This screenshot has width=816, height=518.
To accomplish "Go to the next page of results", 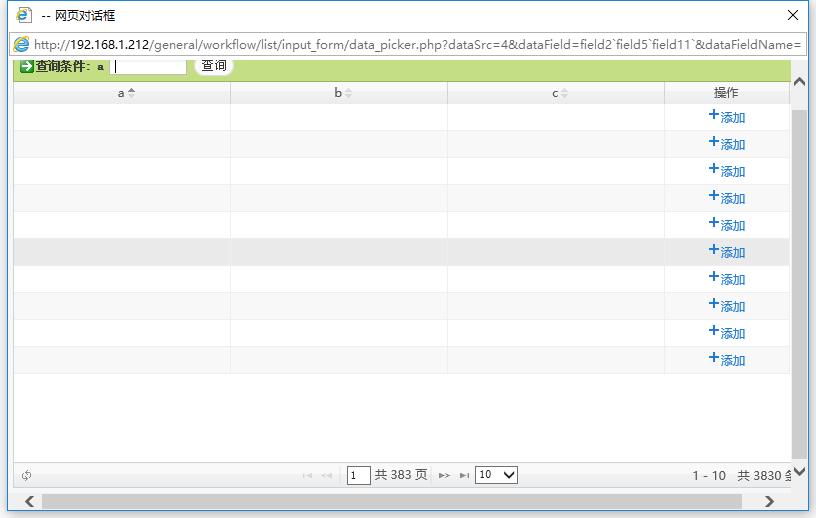I will 444,475.
